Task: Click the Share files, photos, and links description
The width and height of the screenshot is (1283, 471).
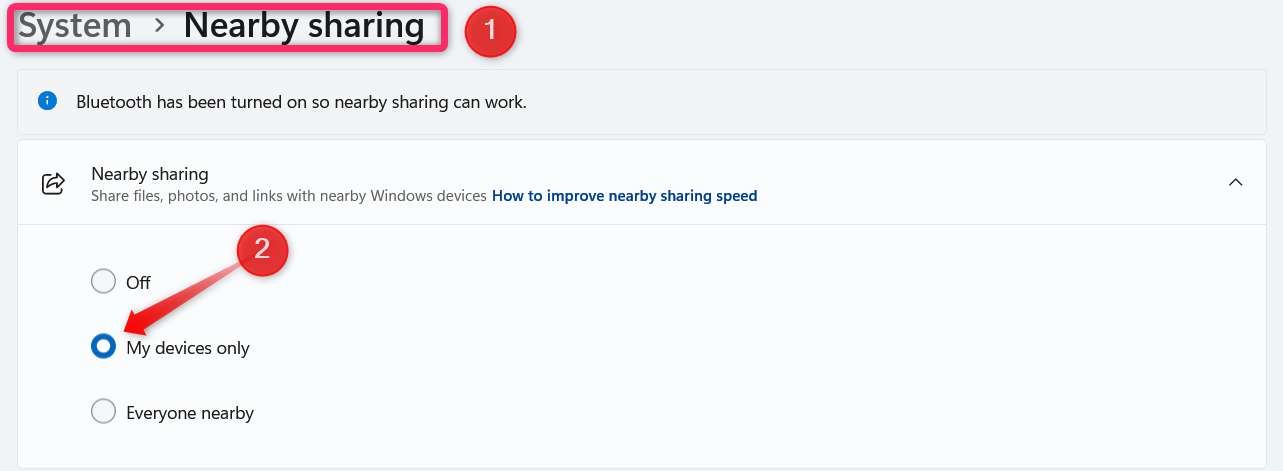Action: pyautogui.click(x=289, y=196)
